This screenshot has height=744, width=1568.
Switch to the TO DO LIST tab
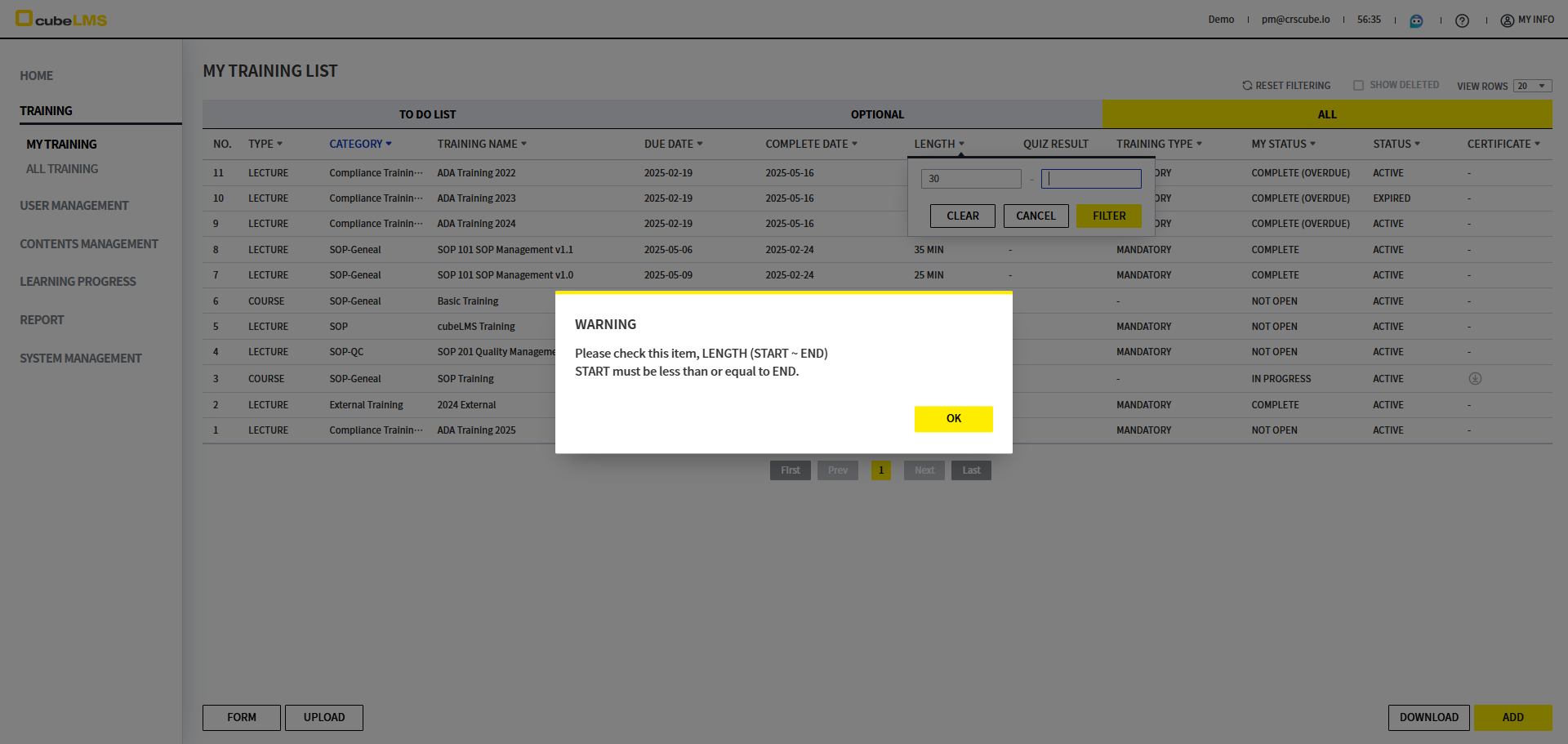click(x=427, y=114)
